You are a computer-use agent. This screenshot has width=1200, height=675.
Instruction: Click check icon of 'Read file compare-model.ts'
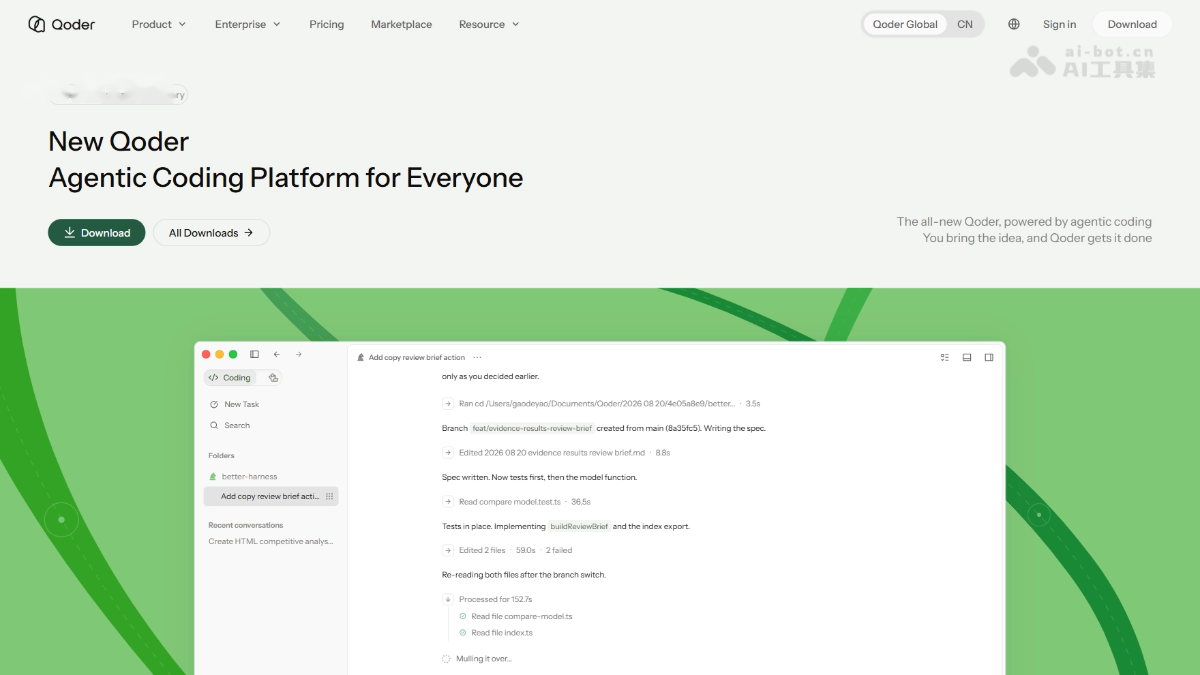[463, 616]
